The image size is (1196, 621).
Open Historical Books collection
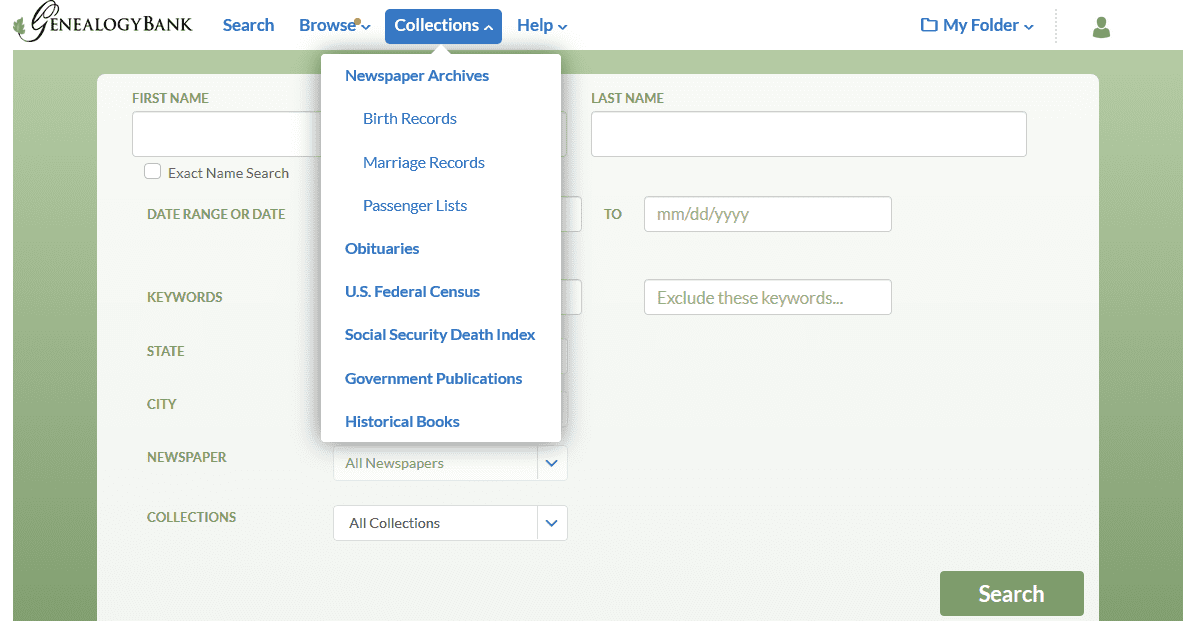pos(402,421)
